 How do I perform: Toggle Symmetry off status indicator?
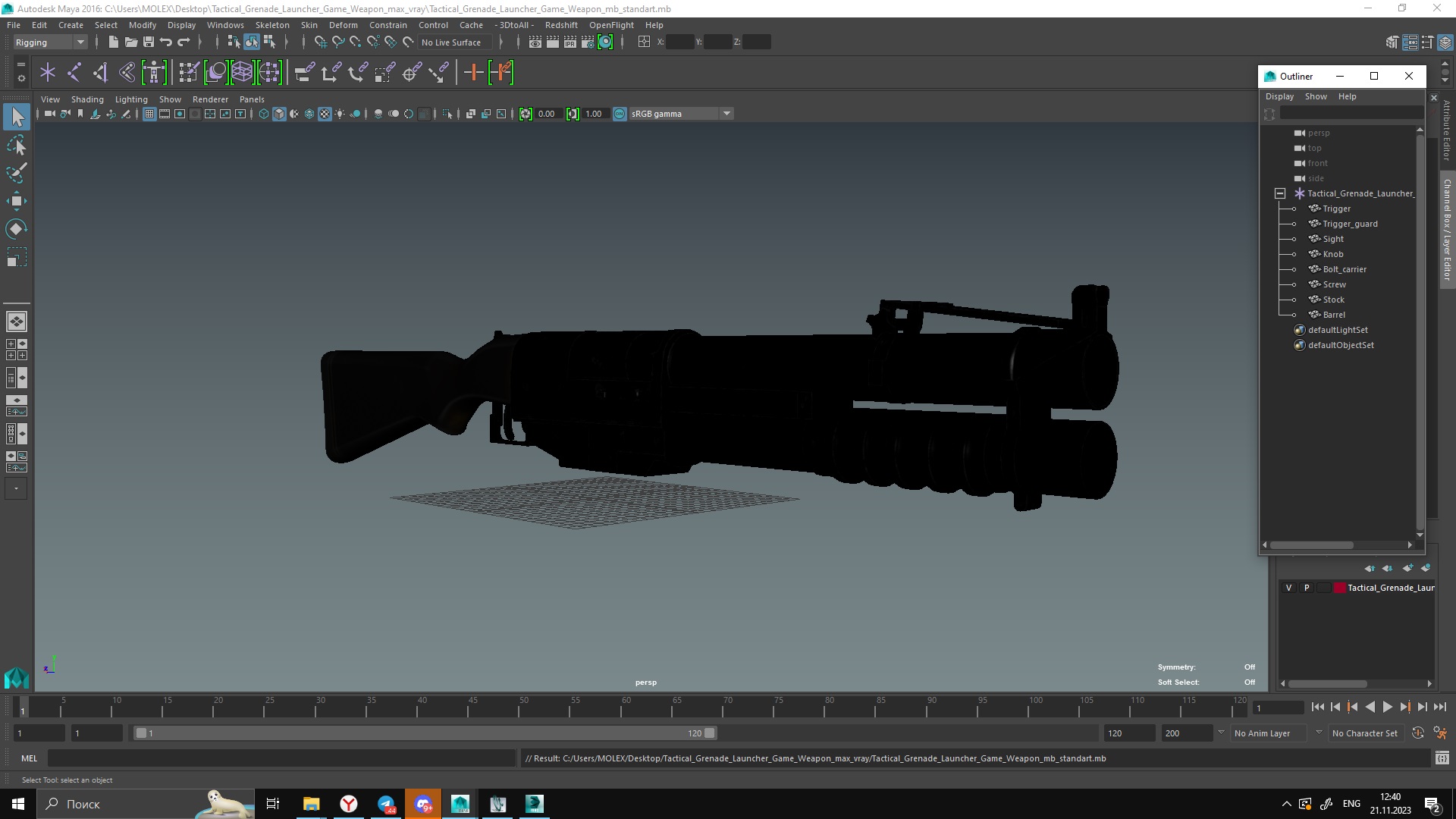[1249, 667]
